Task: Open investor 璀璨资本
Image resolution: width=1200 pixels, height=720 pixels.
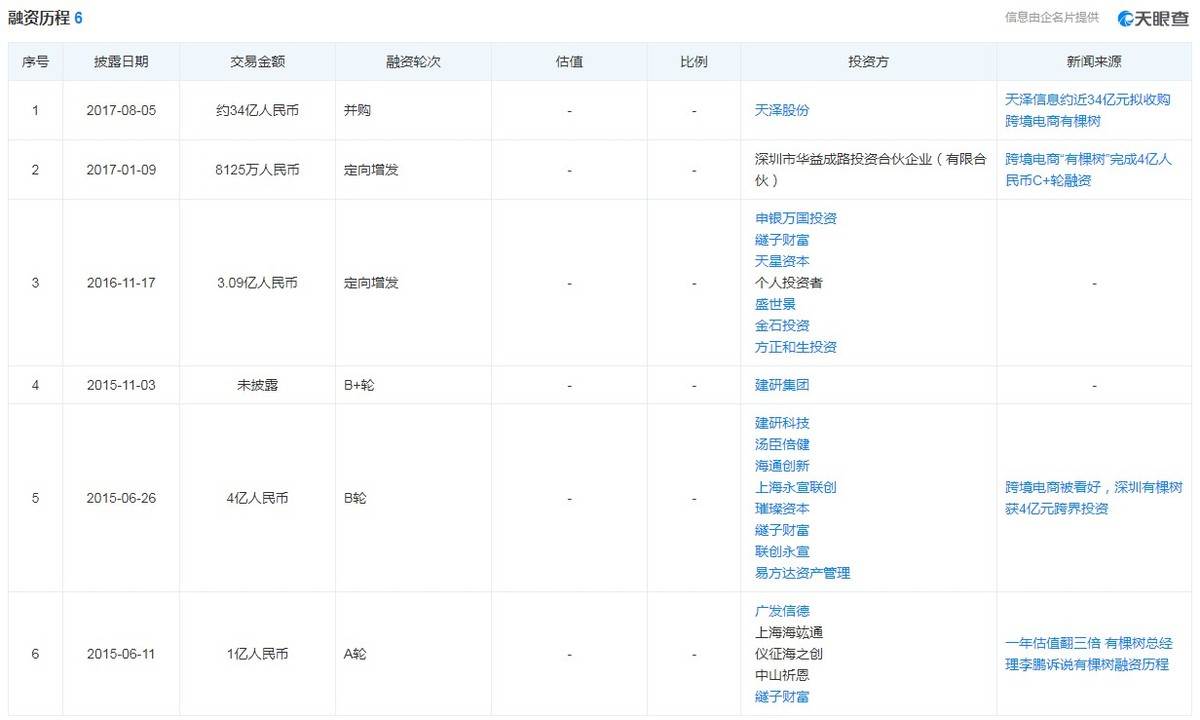Action: 782,508
